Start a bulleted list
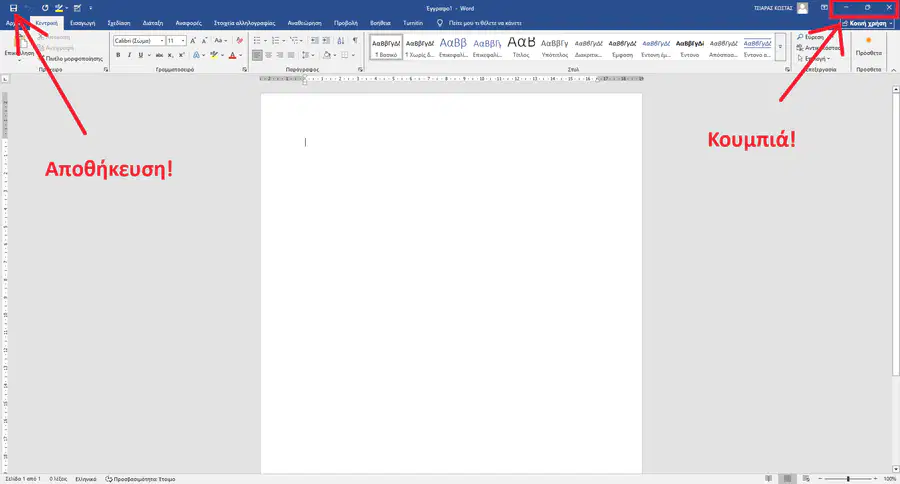The width and height of the screenshot is (900, 484). click(x=257, y=41)
